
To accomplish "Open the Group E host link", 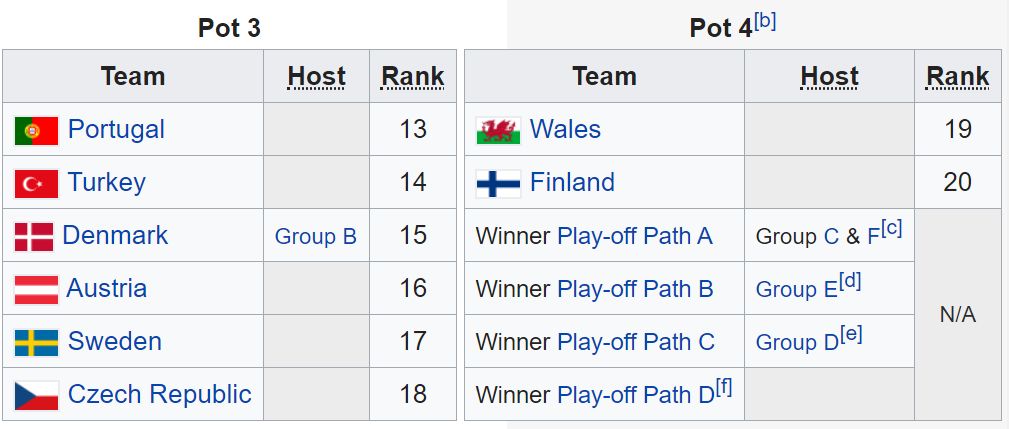I will point(797,289).
